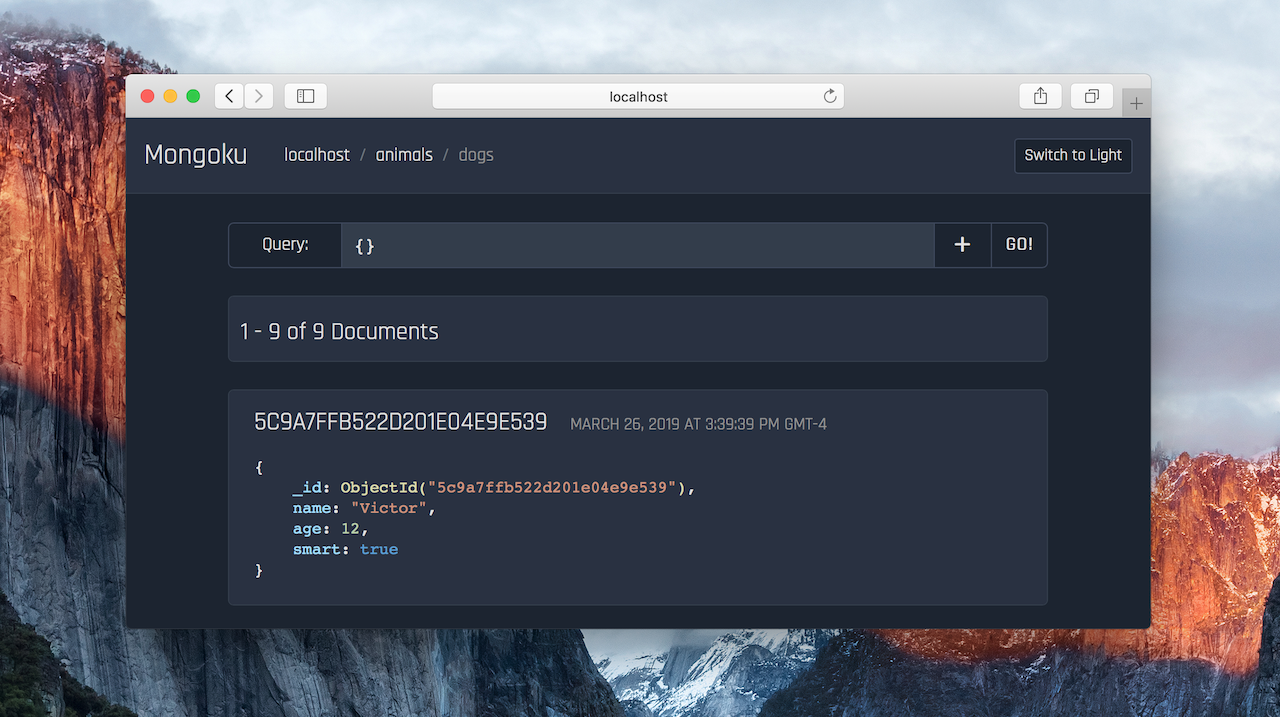Open the animals database breadcrumb
1280x717 pixels.
tap(404, 155)
